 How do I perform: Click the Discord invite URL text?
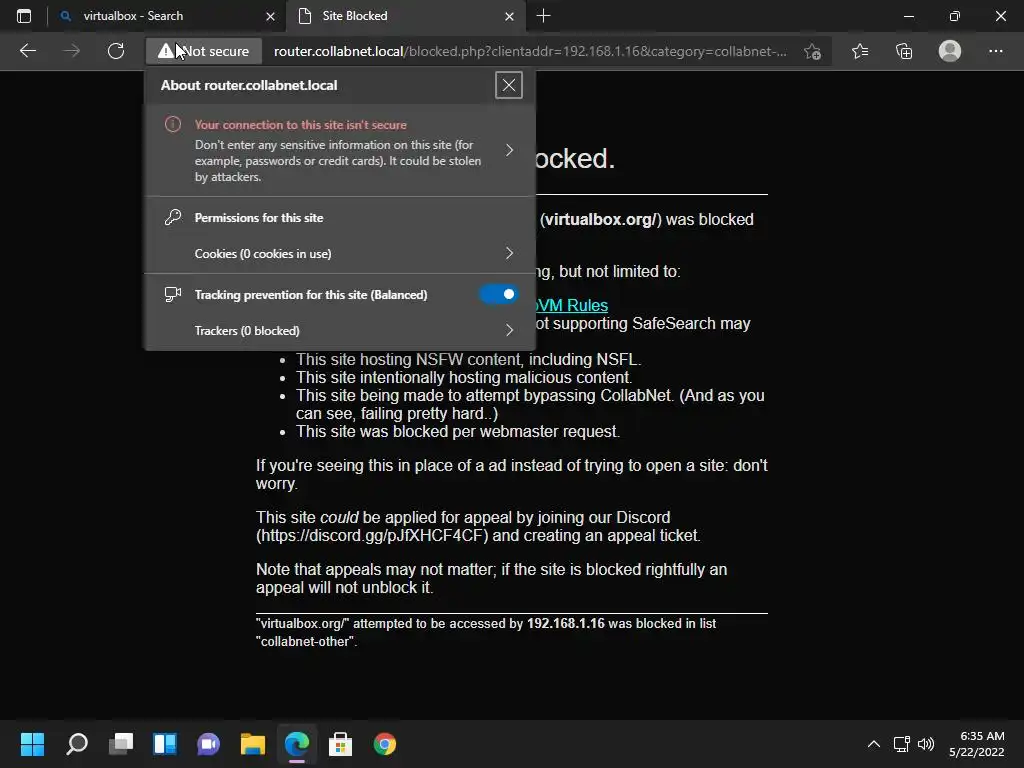(x=372, y=536)
